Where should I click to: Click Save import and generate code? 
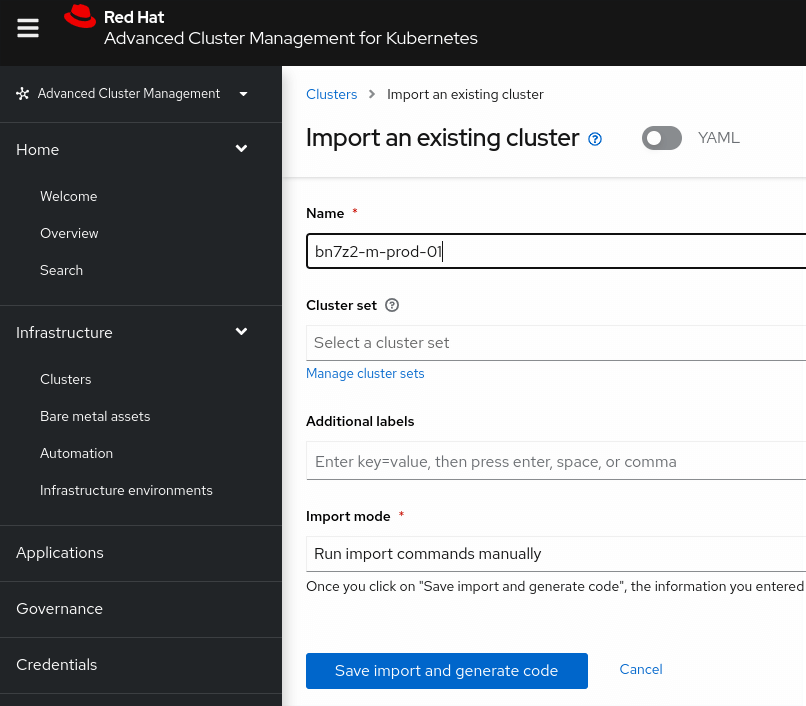click(446, 671)
